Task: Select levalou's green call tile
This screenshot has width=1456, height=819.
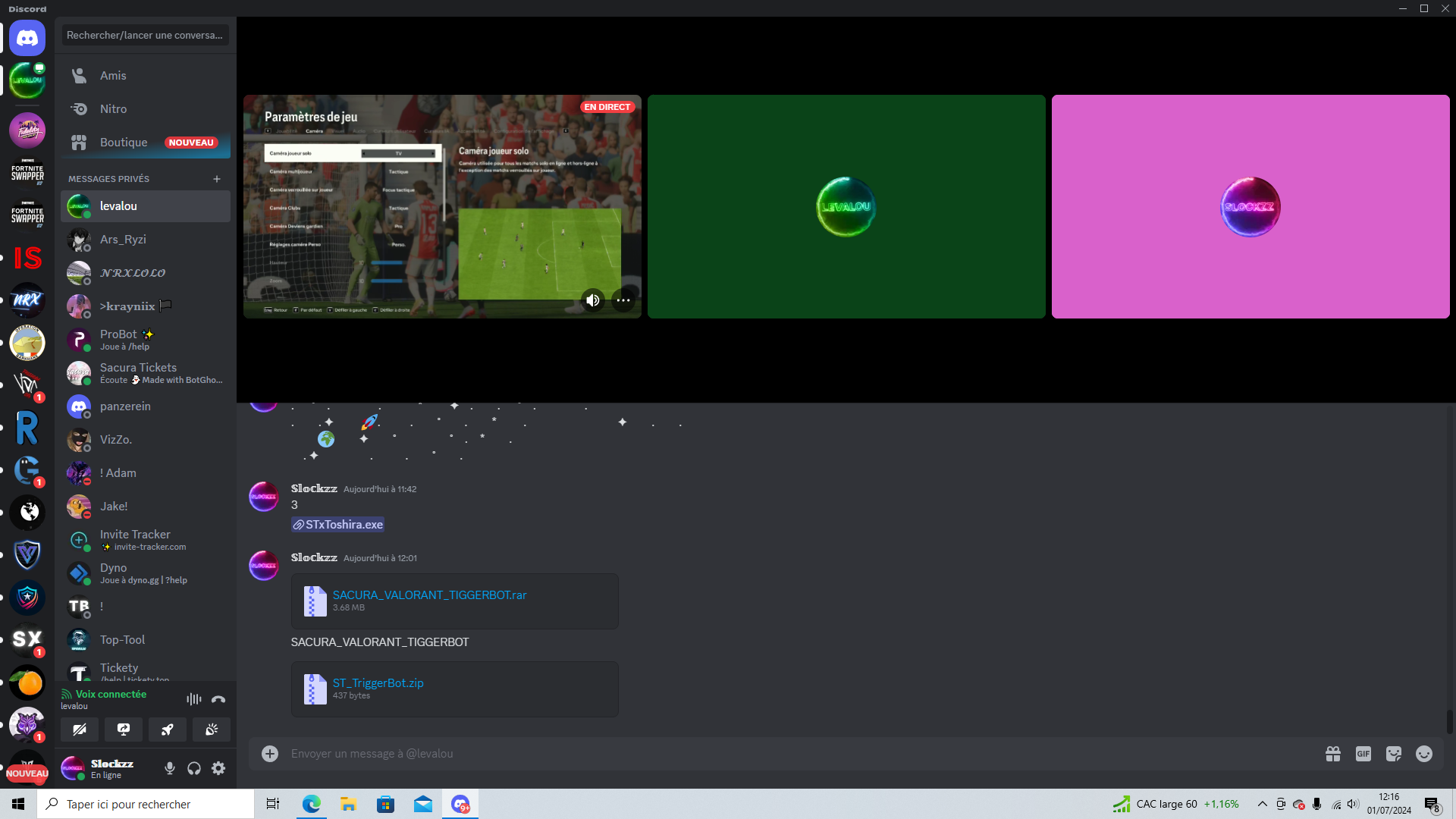Action: click(x=846, y=206)
